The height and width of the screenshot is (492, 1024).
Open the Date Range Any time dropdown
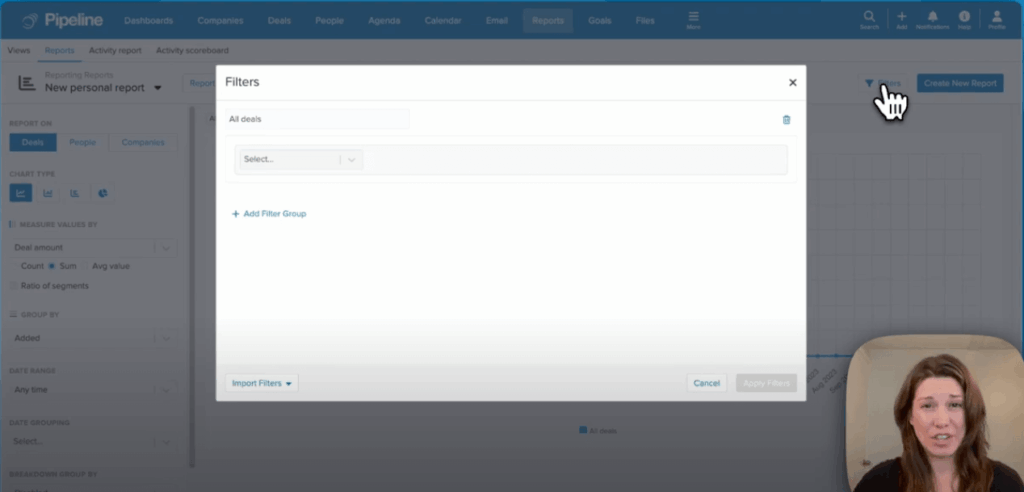pos(93,389)
